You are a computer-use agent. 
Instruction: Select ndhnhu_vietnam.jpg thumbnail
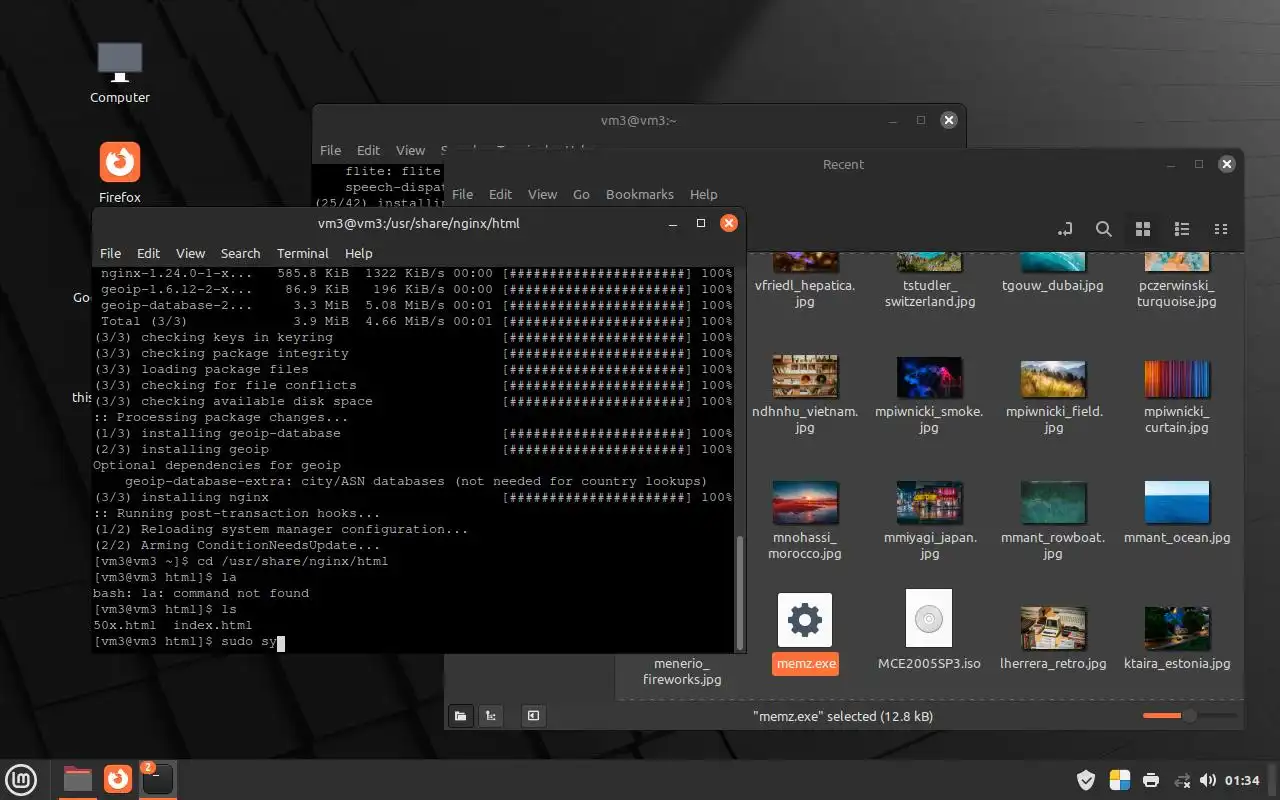(805, 378)
